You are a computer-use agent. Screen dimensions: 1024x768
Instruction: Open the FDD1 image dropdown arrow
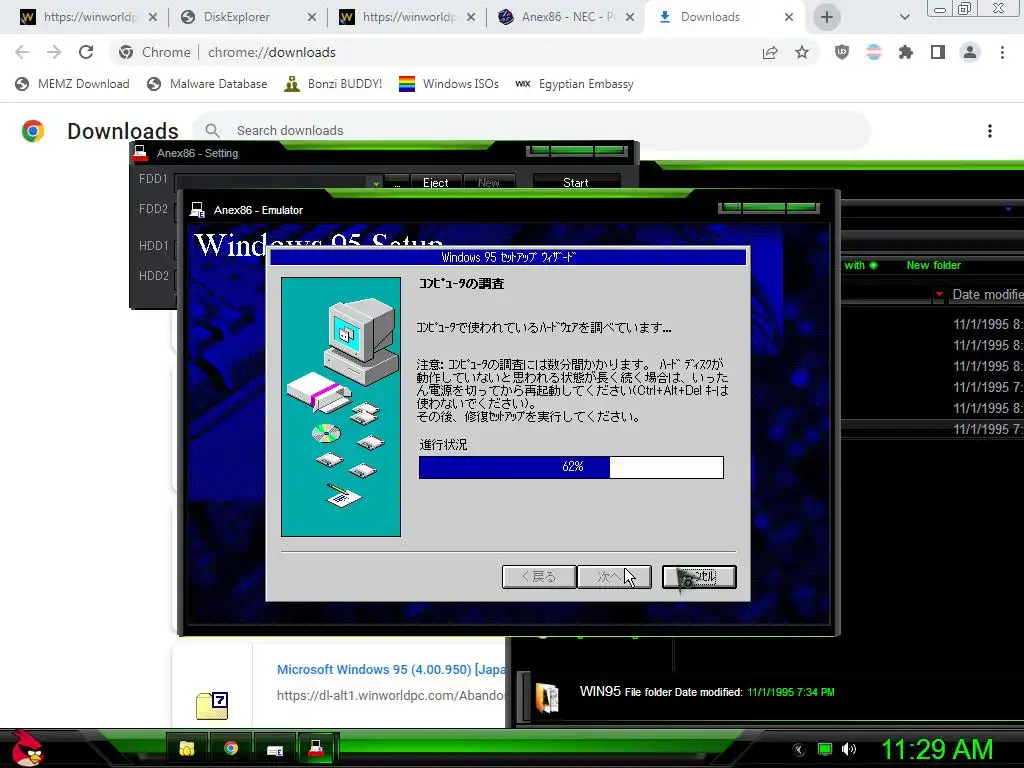pyautogui.click(x=376, y=184)
